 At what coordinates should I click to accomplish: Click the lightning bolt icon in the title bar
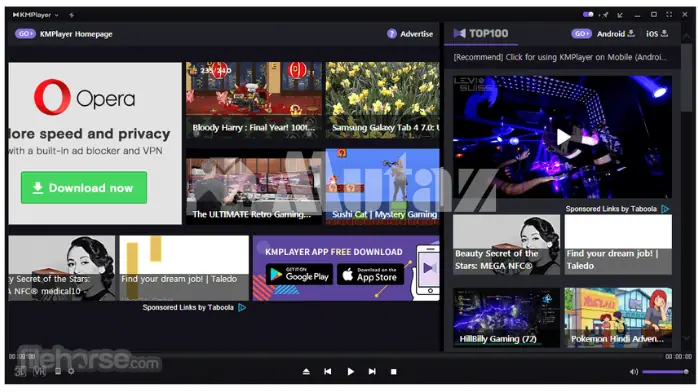(71, 15)
